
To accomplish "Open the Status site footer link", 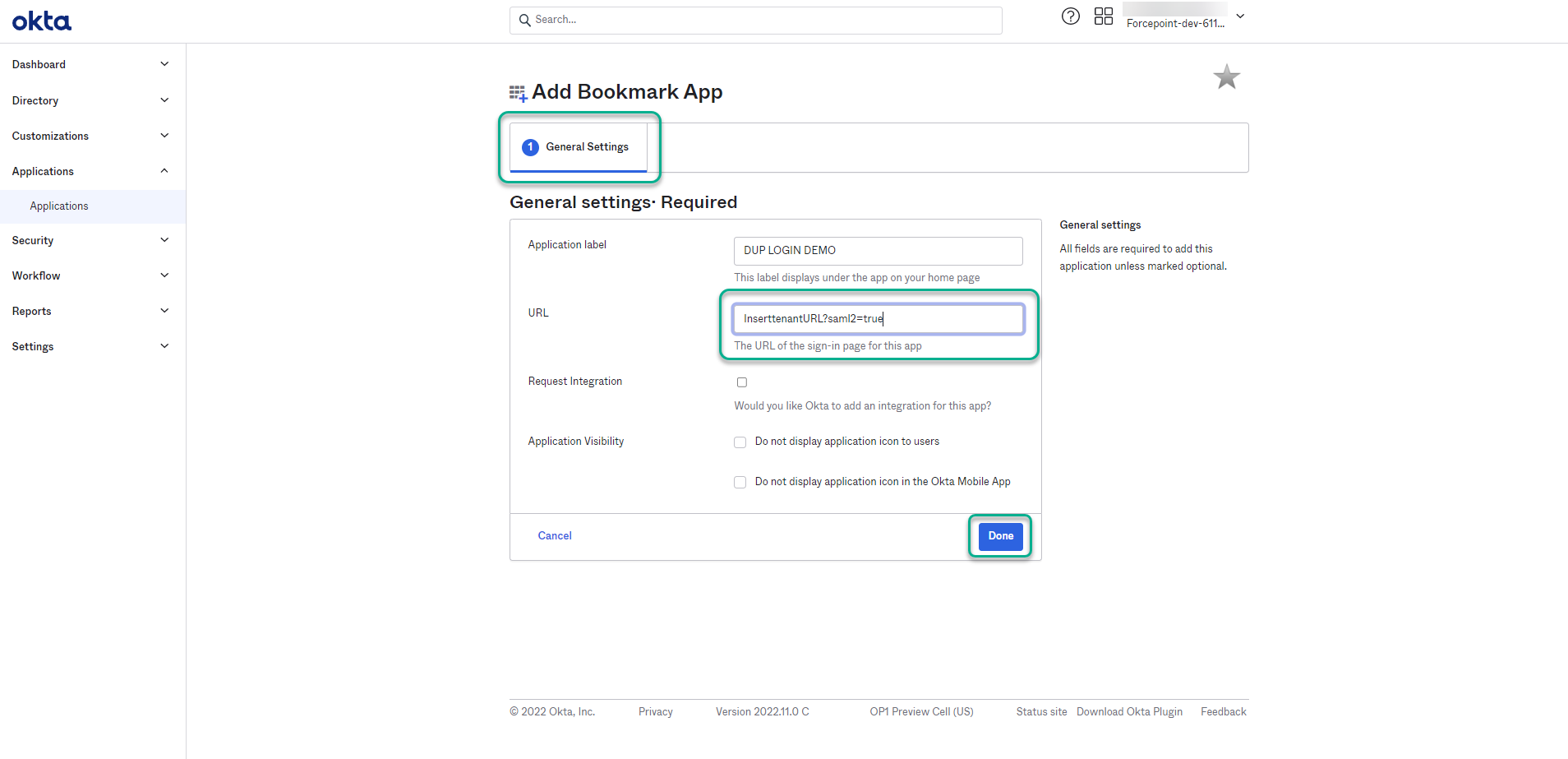I will [1041, 711].
